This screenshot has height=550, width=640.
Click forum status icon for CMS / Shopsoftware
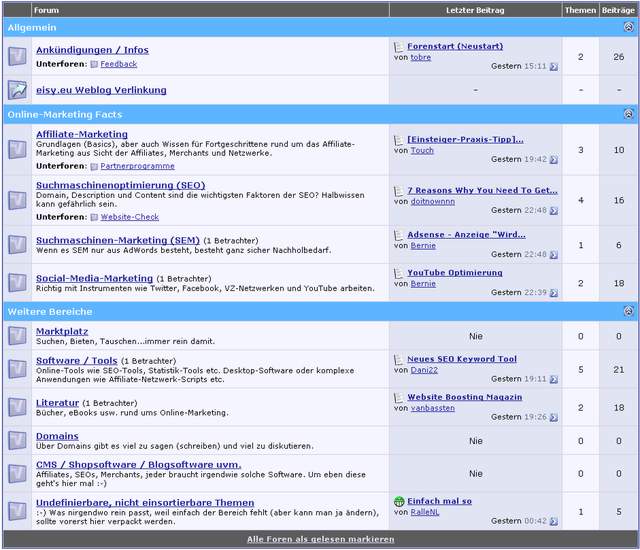(17, 473)
